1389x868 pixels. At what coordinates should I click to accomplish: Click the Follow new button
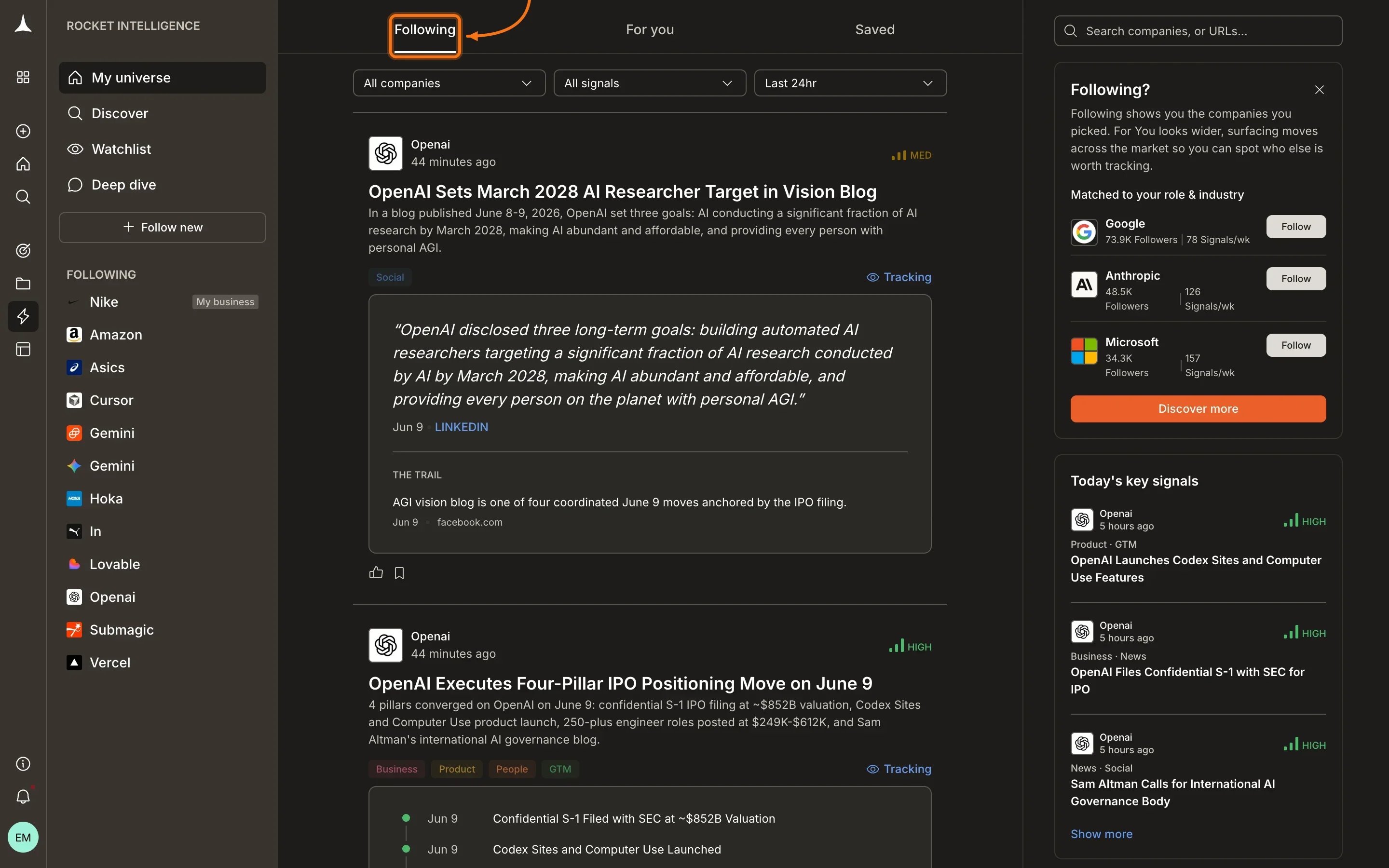click(x=163, y=227)
